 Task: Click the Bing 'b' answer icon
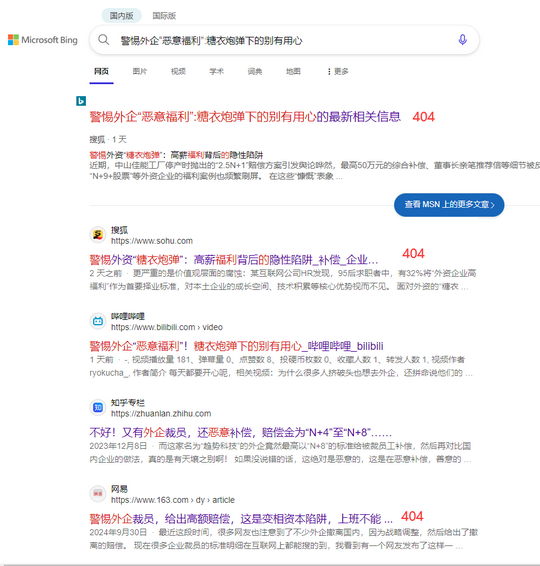coord(81,101)
